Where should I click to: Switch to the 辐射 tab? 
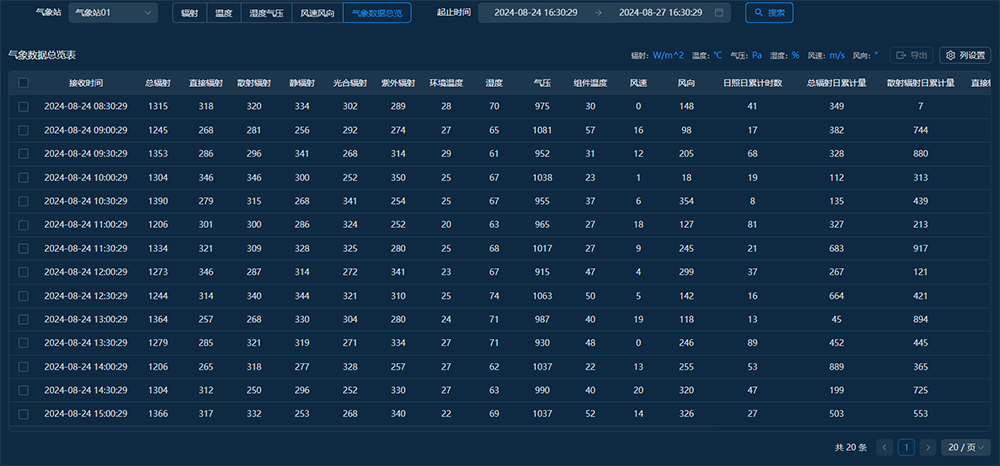point(189,13)
